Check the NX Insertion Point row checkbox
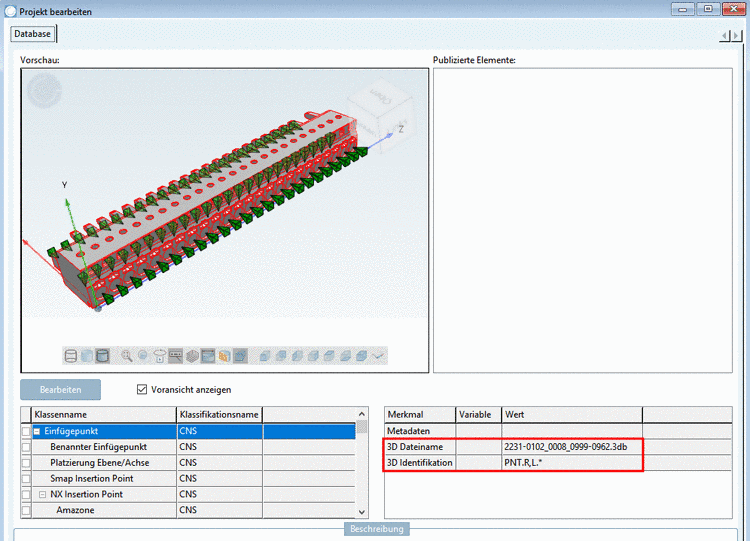The width and height of the screenshot is (750, 541). pos(26,495)
